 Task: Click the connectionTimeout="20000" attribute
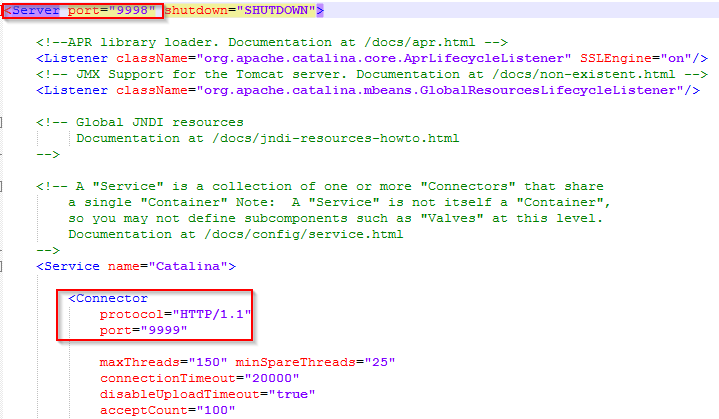point(199,379)
